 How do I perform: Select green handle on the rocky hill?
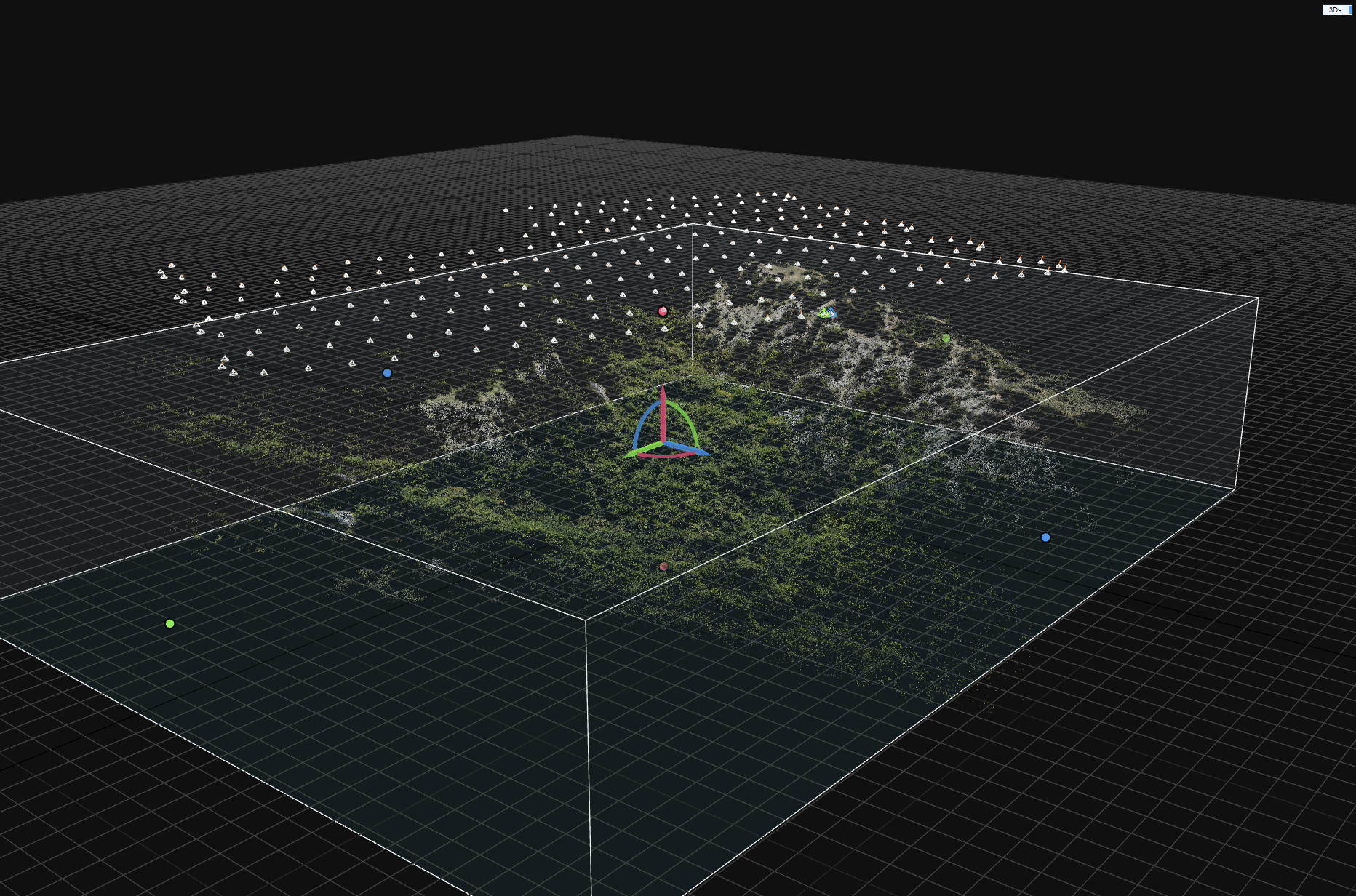coord(946,338)
